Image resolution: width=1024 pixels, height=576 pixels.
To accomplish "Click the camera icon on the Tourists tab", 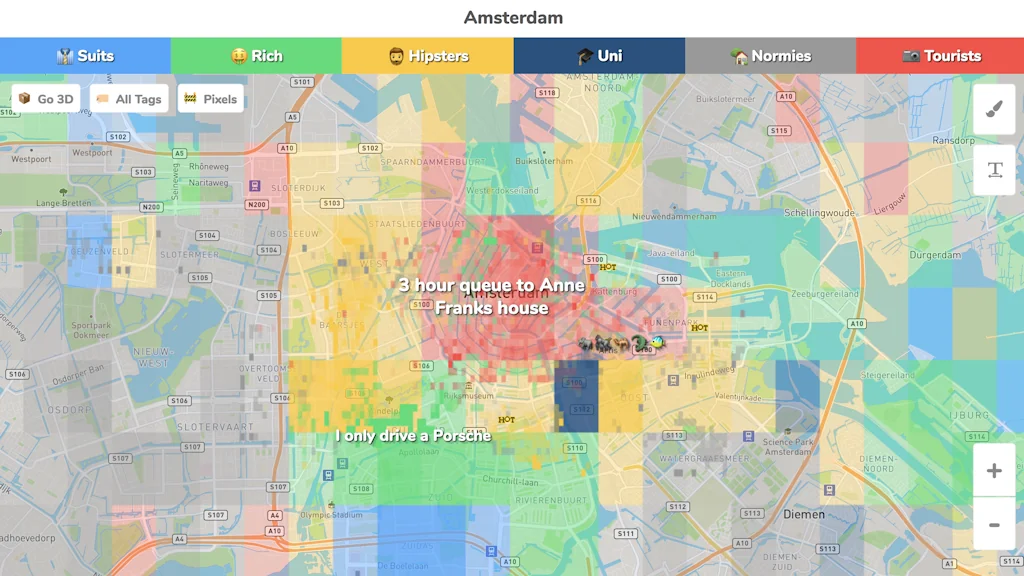I will 911,56.
